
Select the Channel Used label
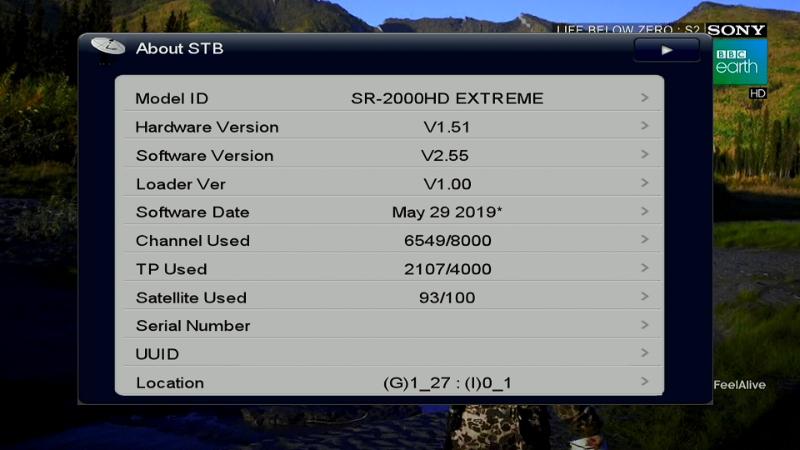(x=193, y=241)
